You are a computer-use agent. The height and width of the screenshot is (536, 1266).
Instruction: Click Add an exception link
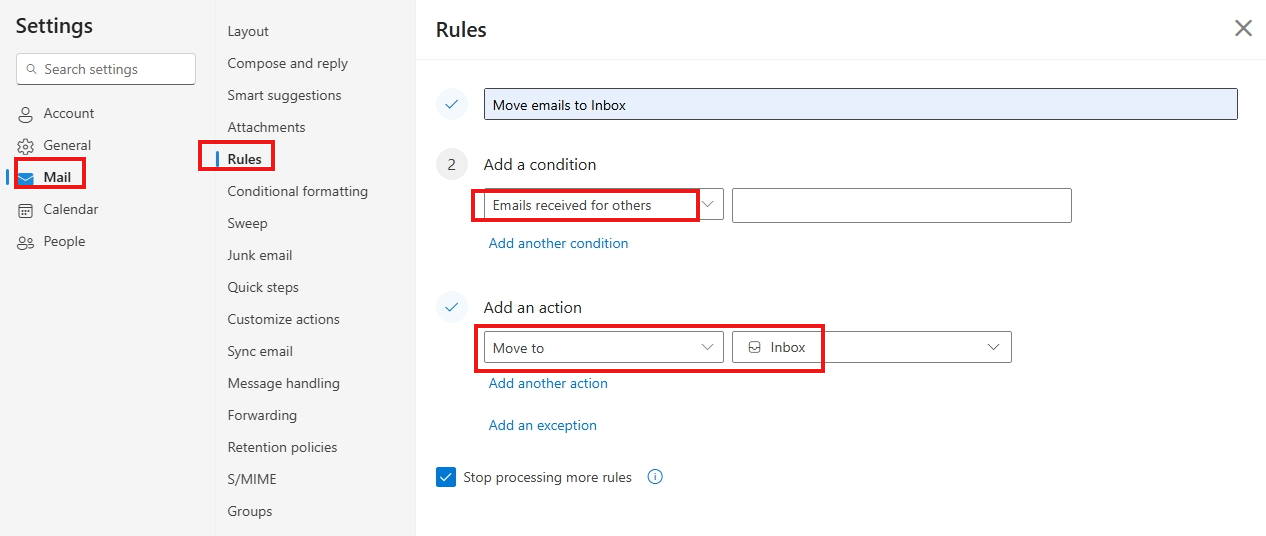542,425
